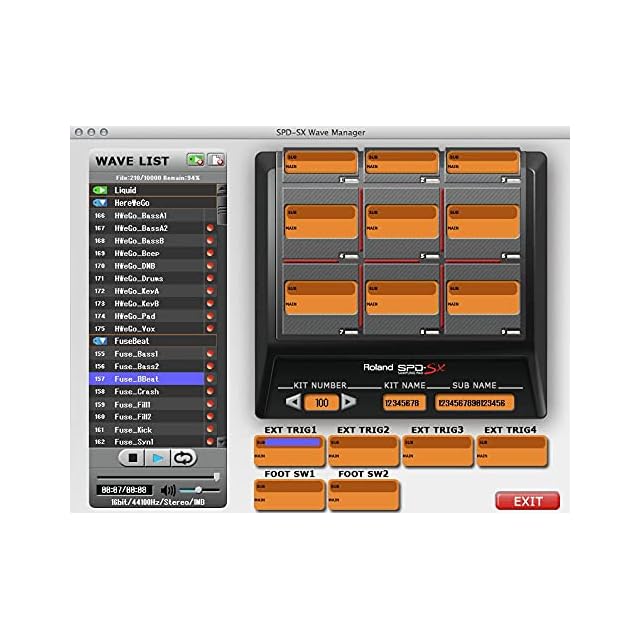Collapse the HereWeGo folder
The image size is (640, 640).
click(100, 203)
